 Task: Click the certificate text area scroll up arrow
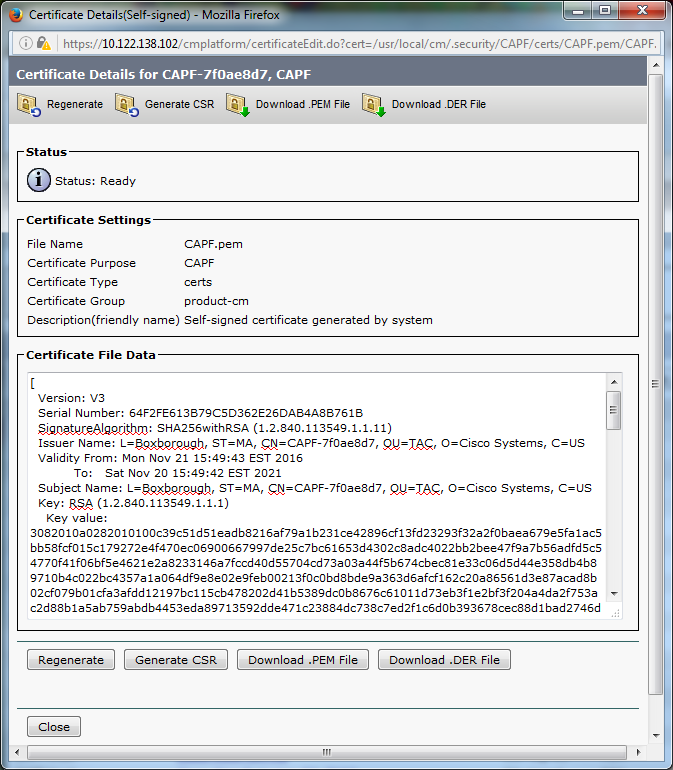coord(614,382)
